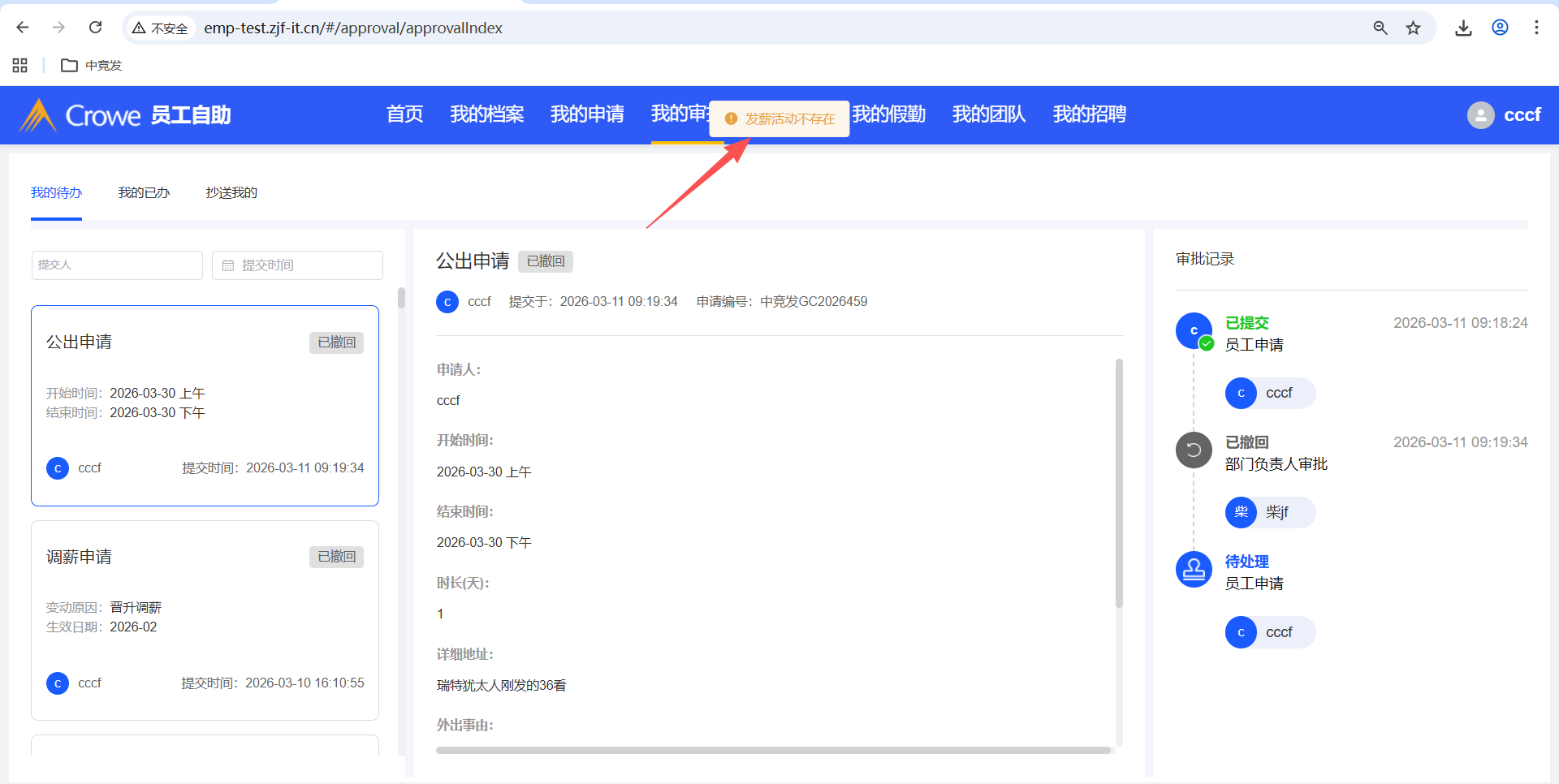The width and height of the screenshot is (1559, 784).
Task: Click the 不安全 security warning badge
Action: 161,28
